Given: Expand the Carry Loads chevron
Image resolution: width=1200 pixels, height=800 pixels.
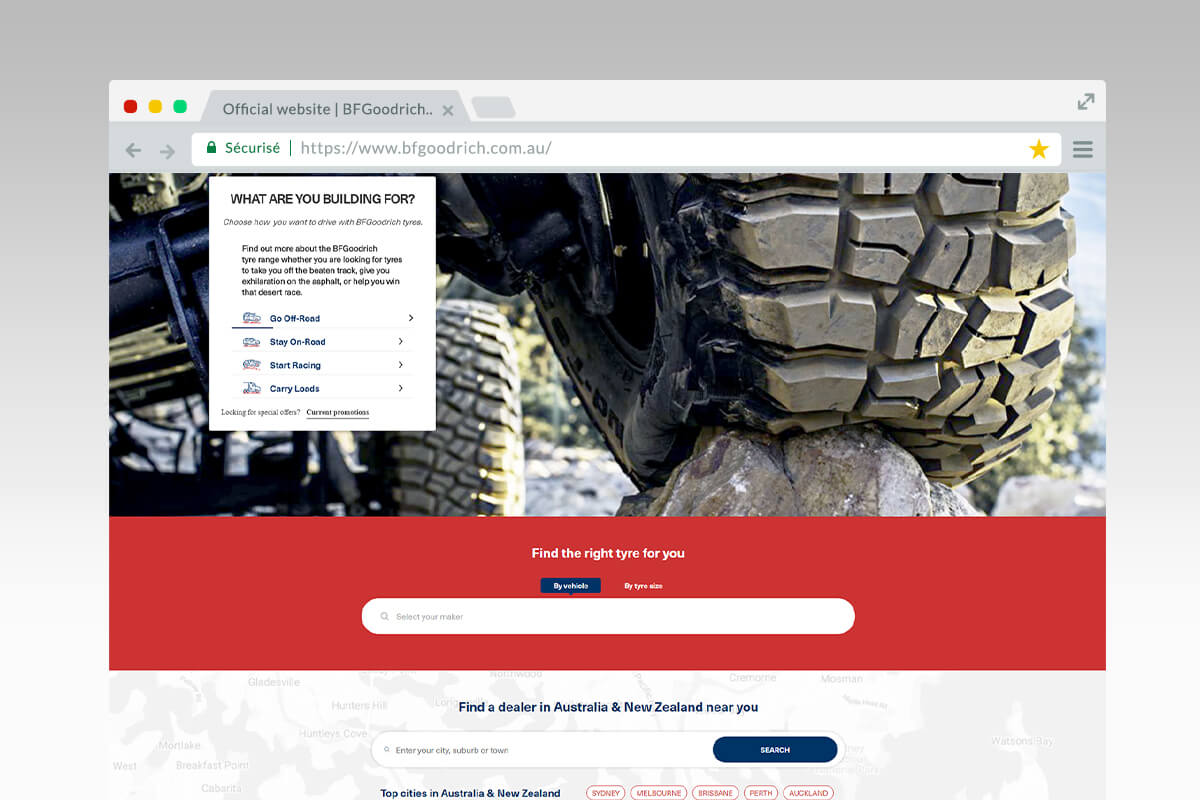Looking at the screenshot, I should point(401,388).
